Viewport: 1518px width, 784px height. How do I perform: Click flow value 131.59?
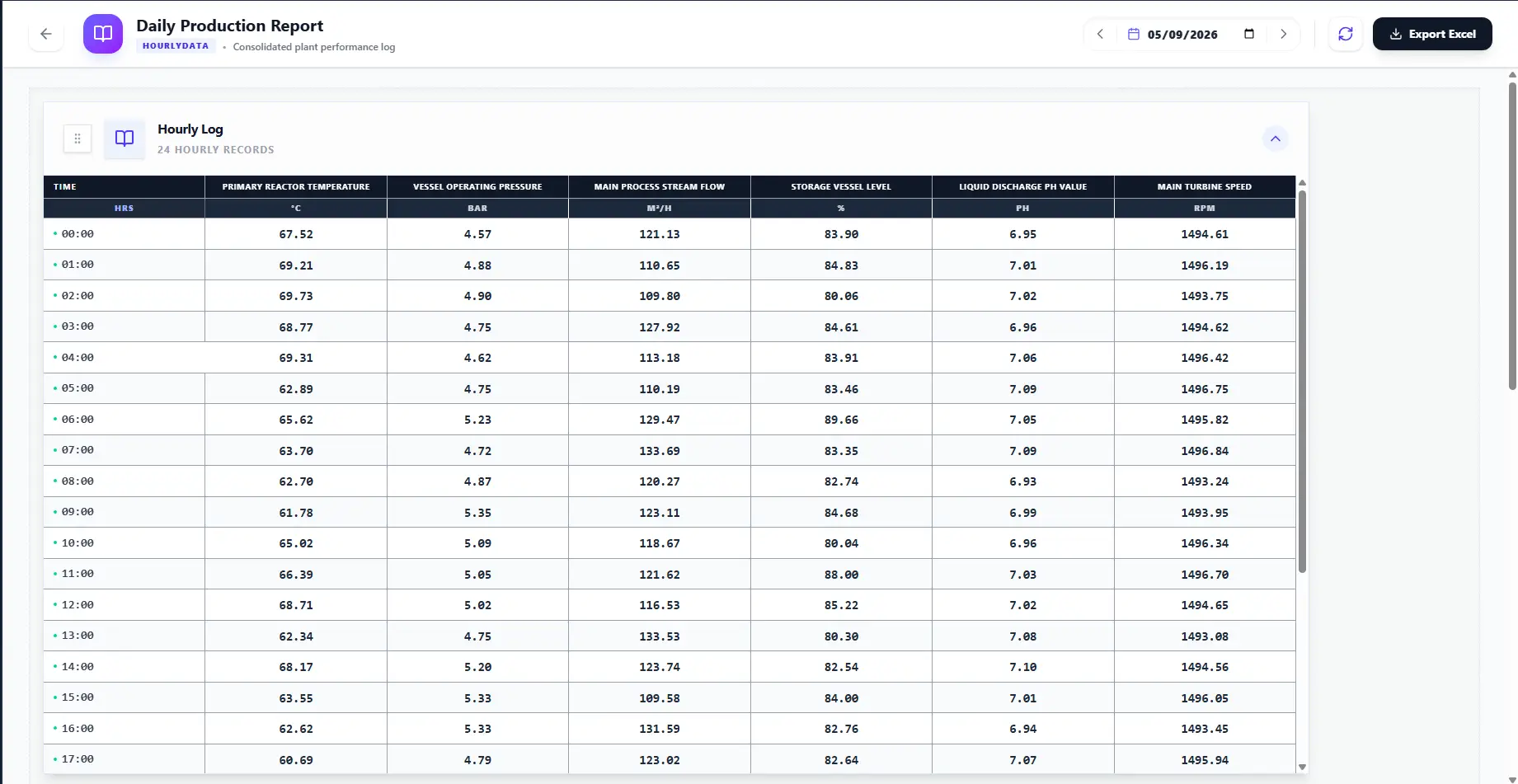pos(660,729)
